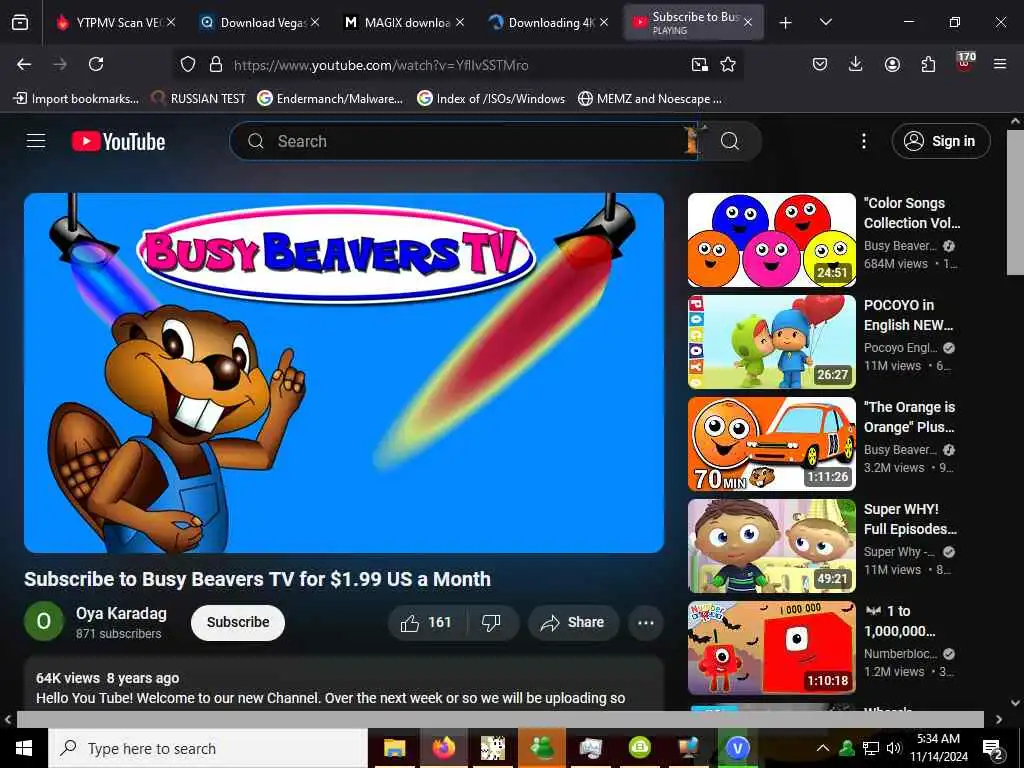Click the vertical page scrollbar thumb

1015,202
